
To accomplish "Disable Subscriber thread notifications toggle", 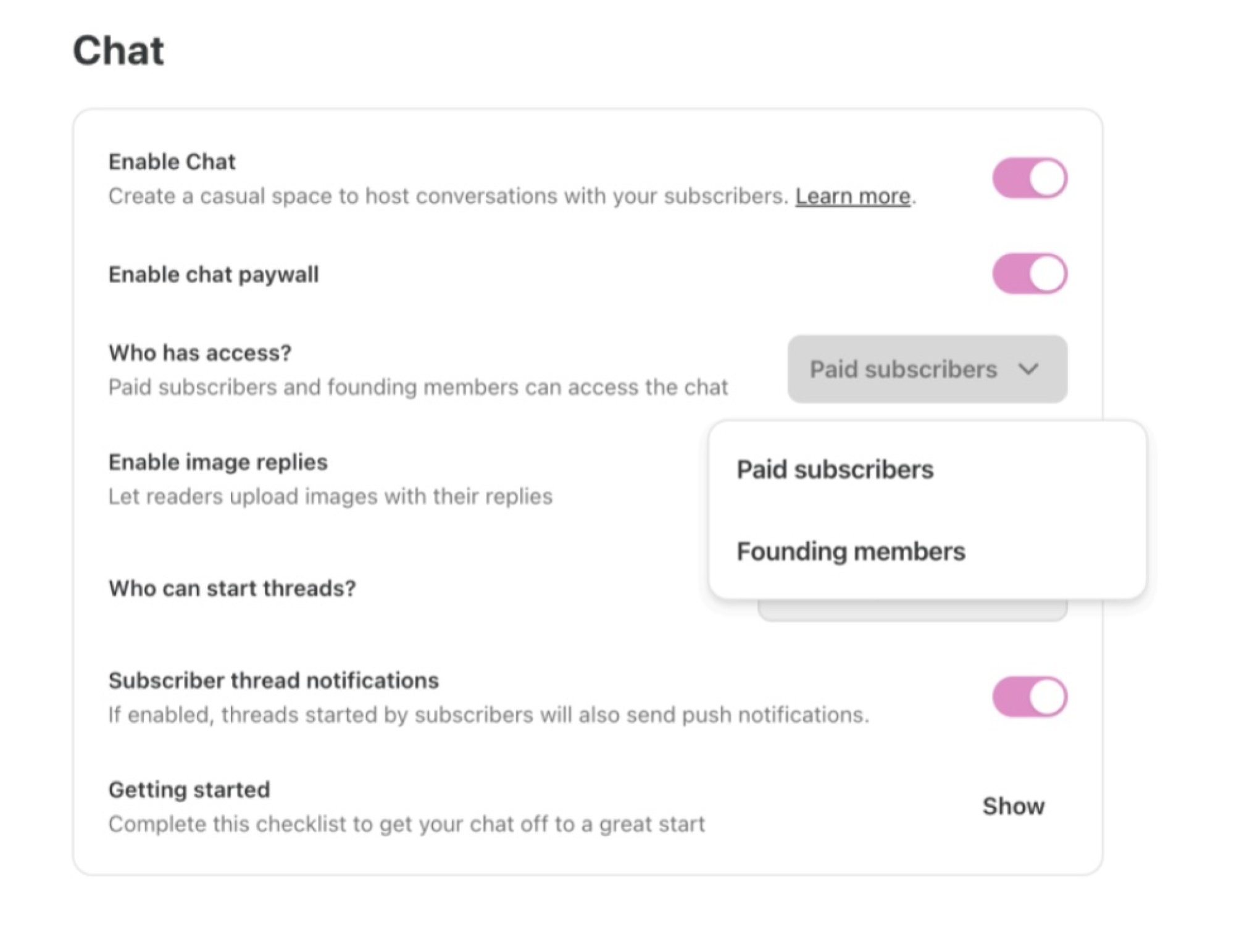I will coord(1029,697).
